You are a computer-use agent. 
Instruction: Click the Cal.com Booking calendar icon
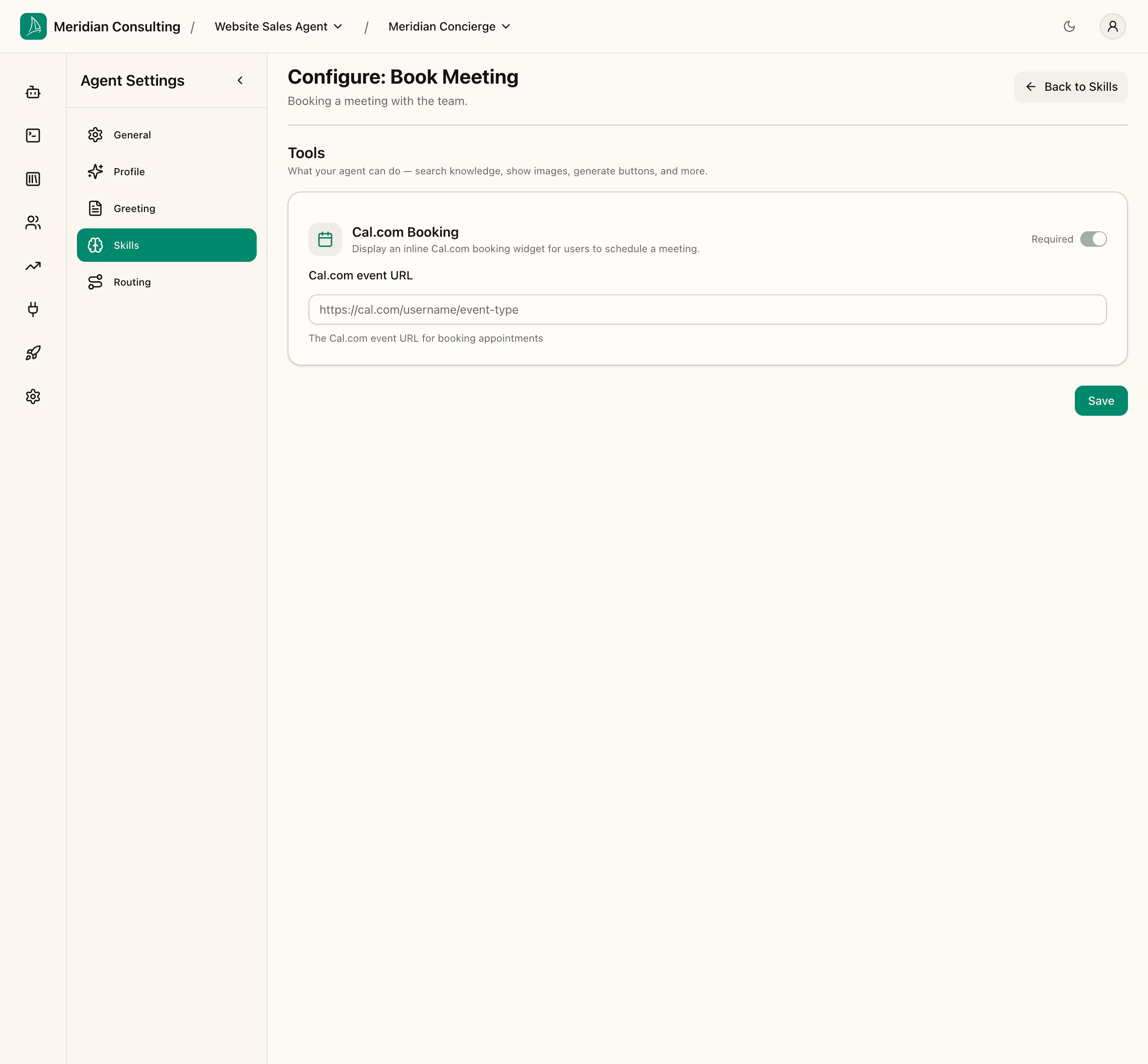coord(325,239)
